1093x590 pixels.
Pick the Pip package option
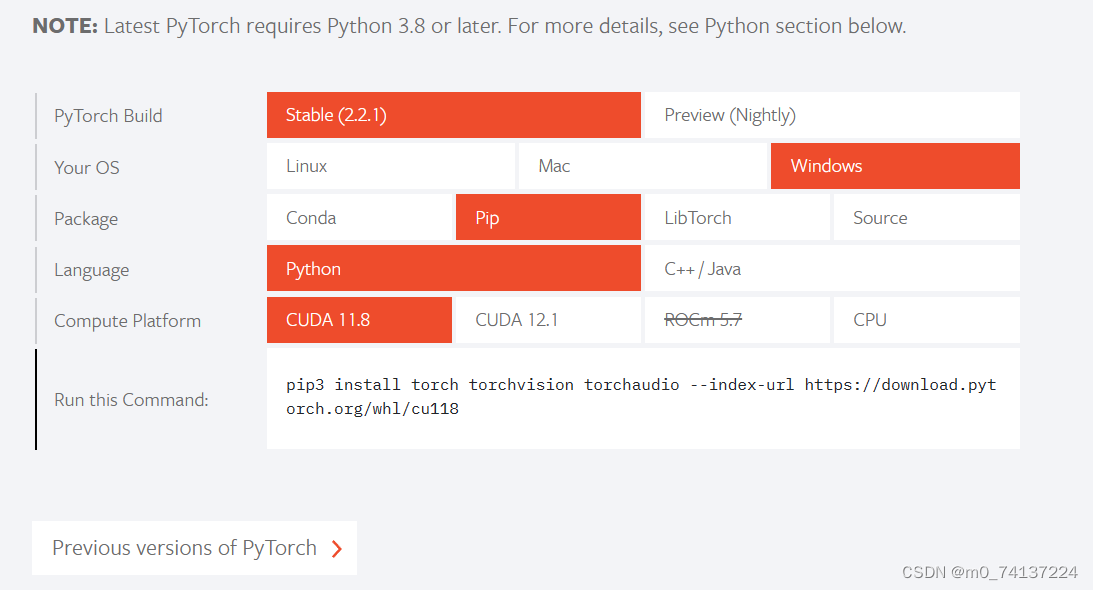(548, 218)
